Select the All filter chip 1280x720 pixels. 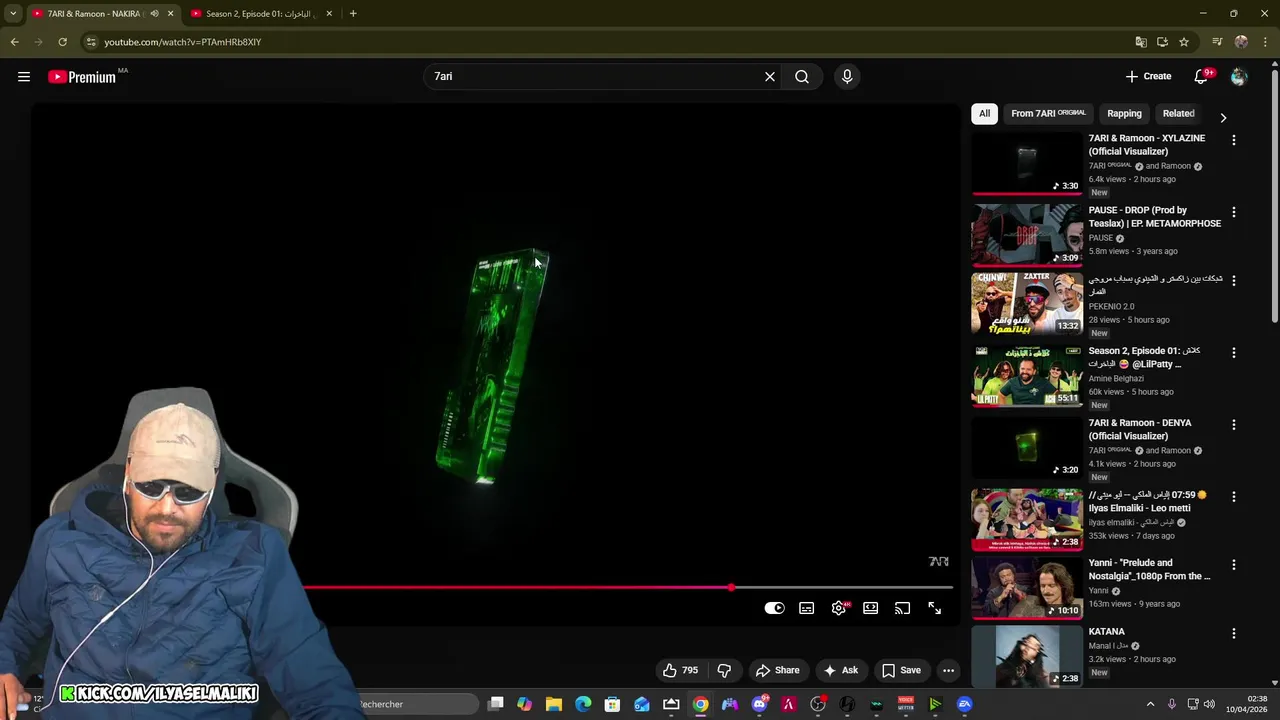click(984, 114)
